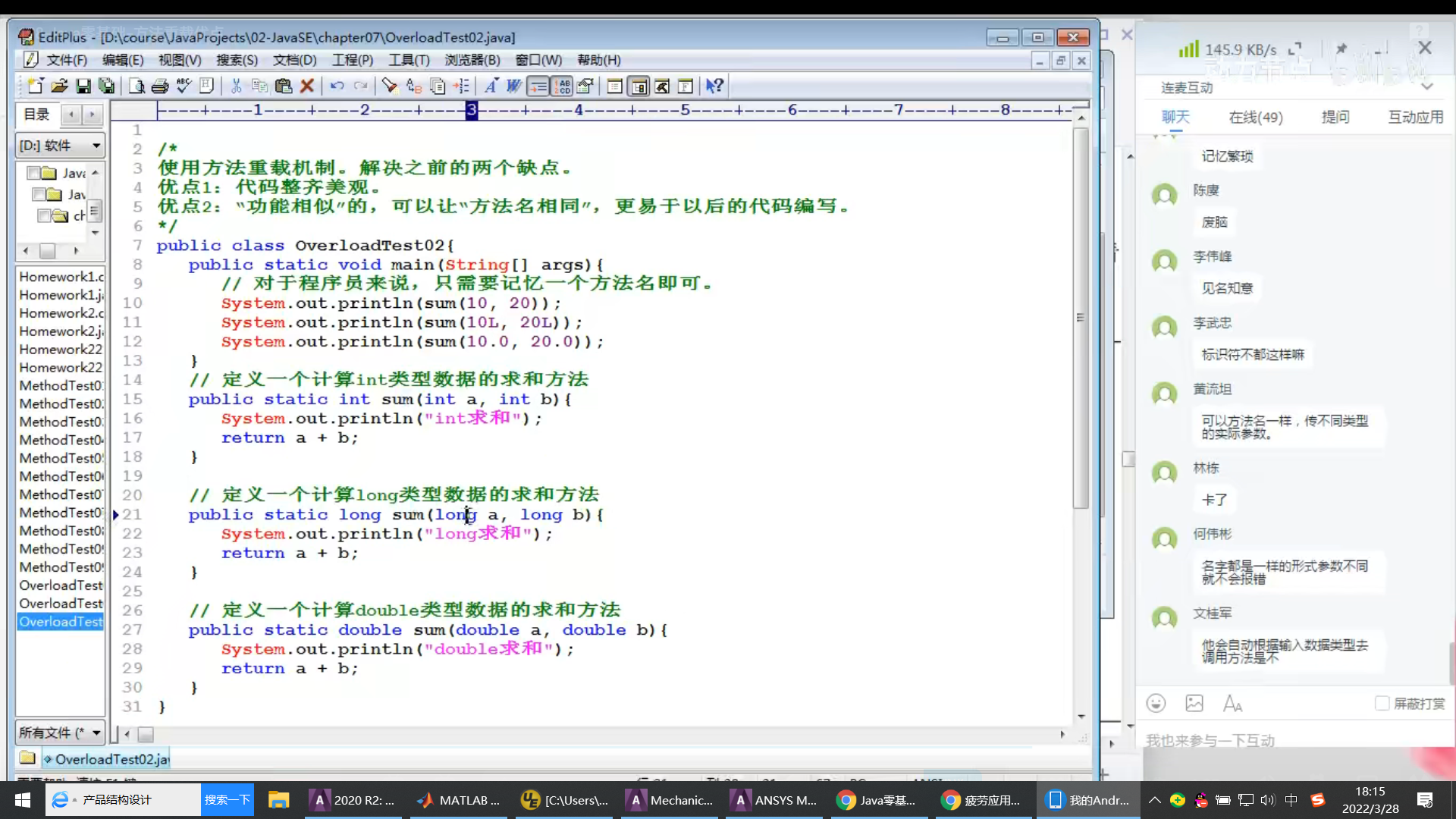Open Homework1.c in the file list

[61, 277]
